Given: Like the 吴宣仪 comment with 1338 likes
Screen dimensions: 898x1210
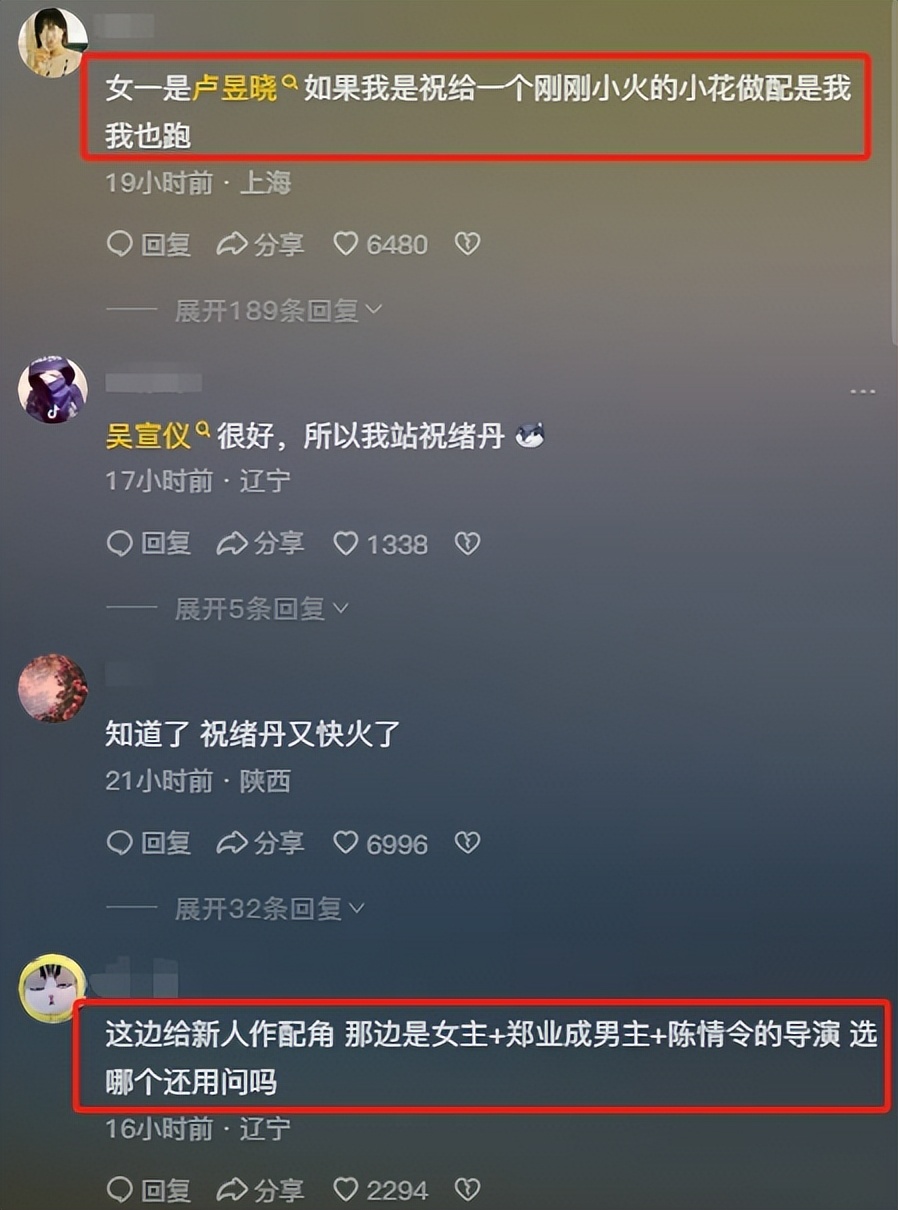Looking at the screenshot, I should (380, 544).
